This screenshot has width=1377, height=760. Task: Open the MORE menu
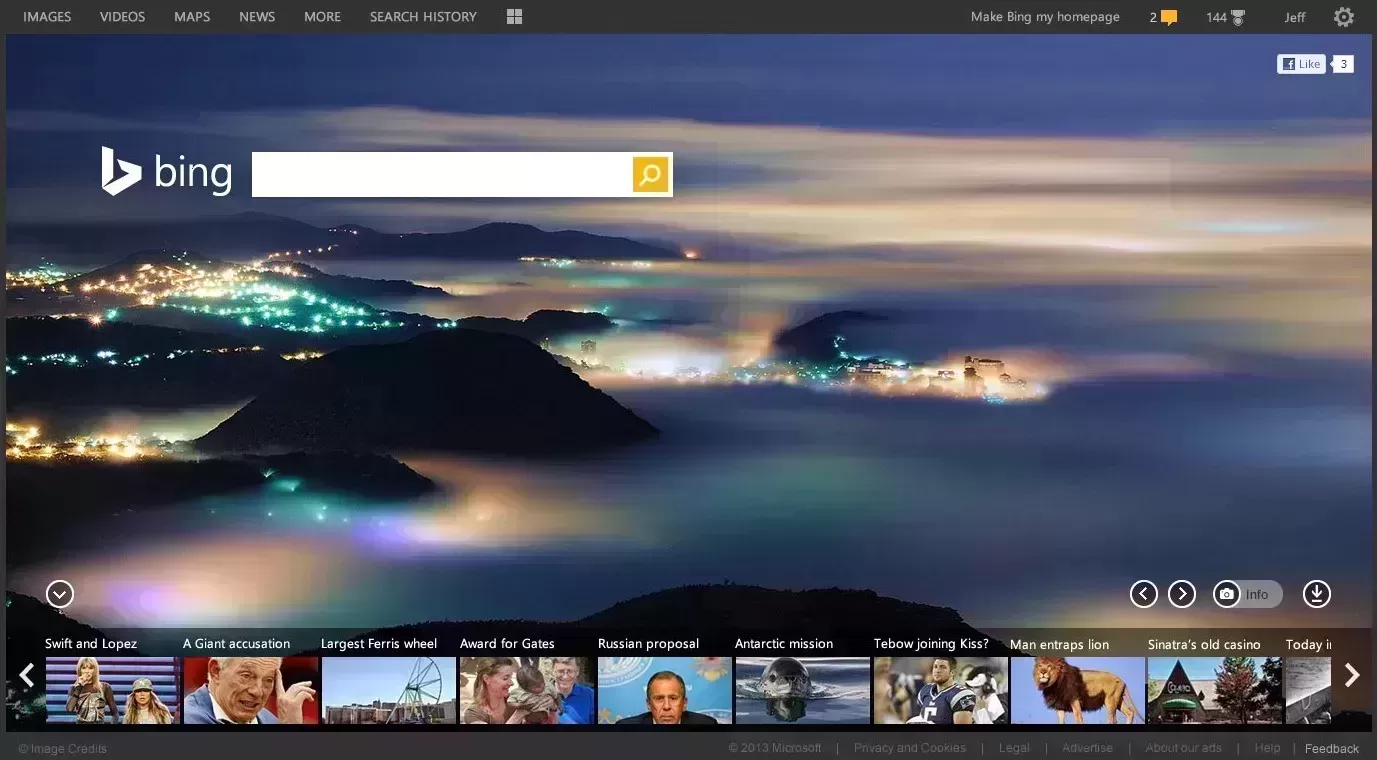click(x=321, y=16)
